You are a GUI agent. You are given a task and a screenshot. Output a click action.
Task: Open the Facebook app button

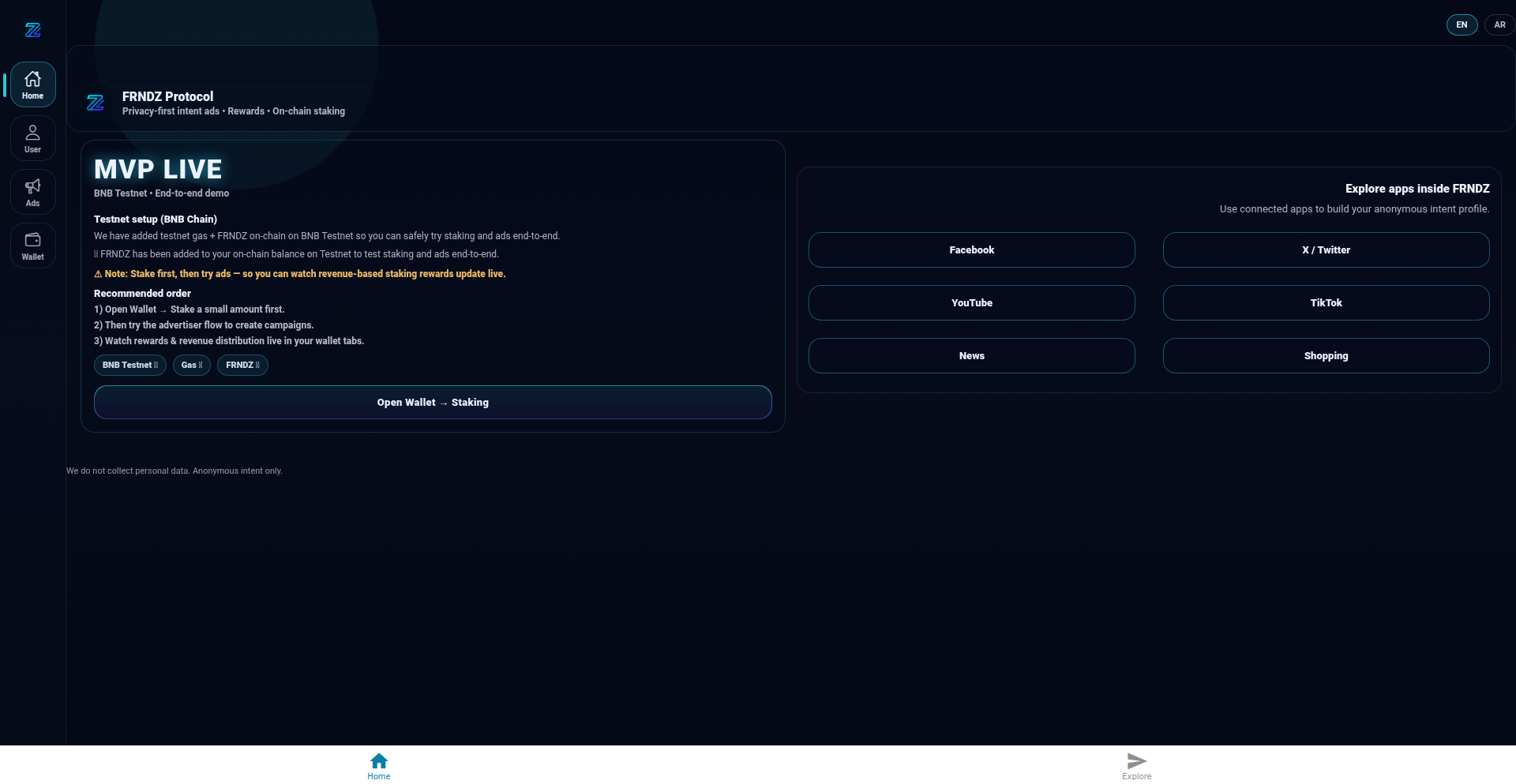pyautogui.click(x=971, y=250)
